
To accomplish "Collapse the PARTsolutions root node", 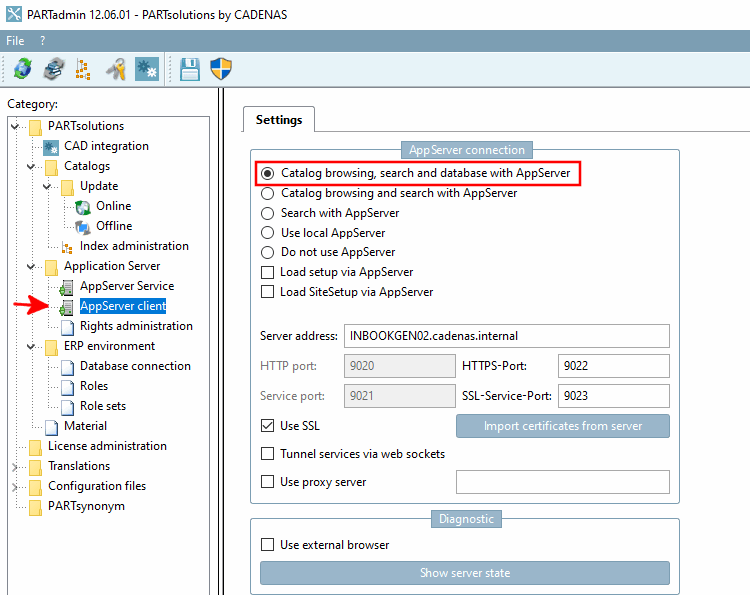I will pos(15,126).
